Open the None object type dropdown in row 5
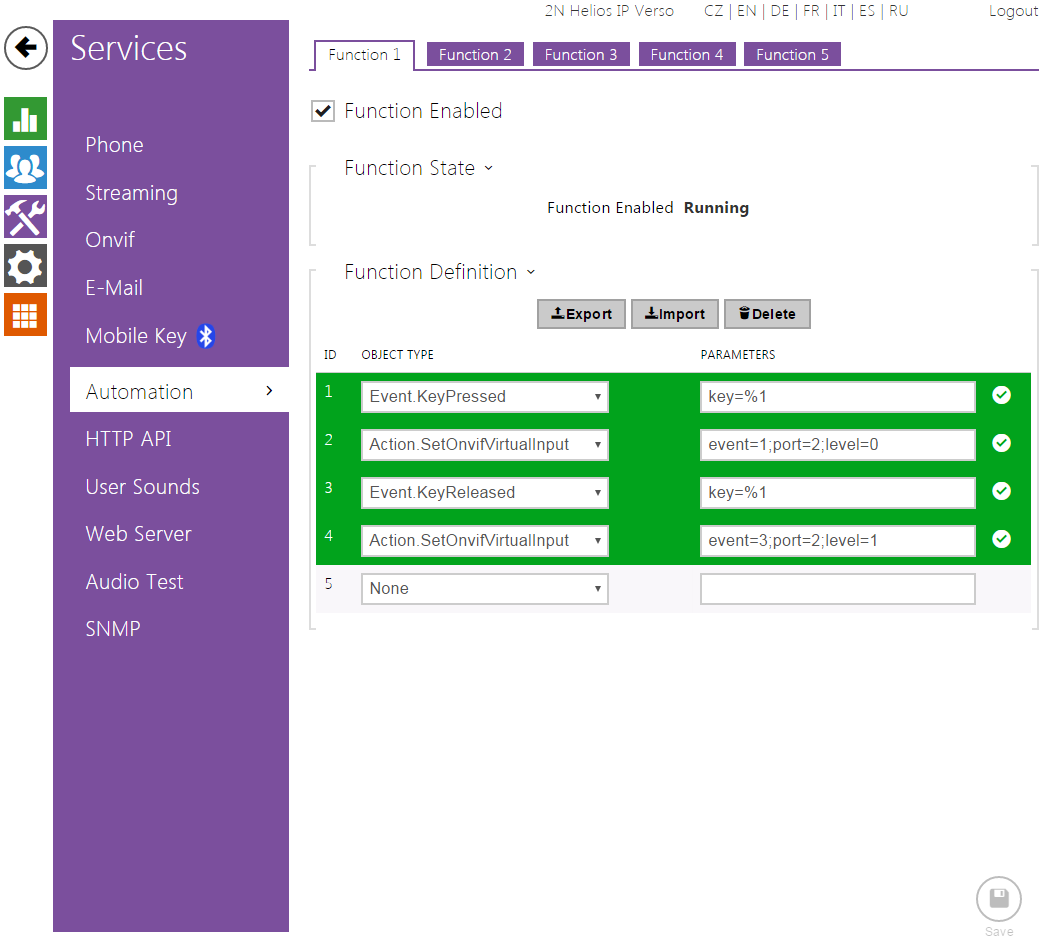Image resolution: width=1047 pixels, height=946 pixels. 484,589
